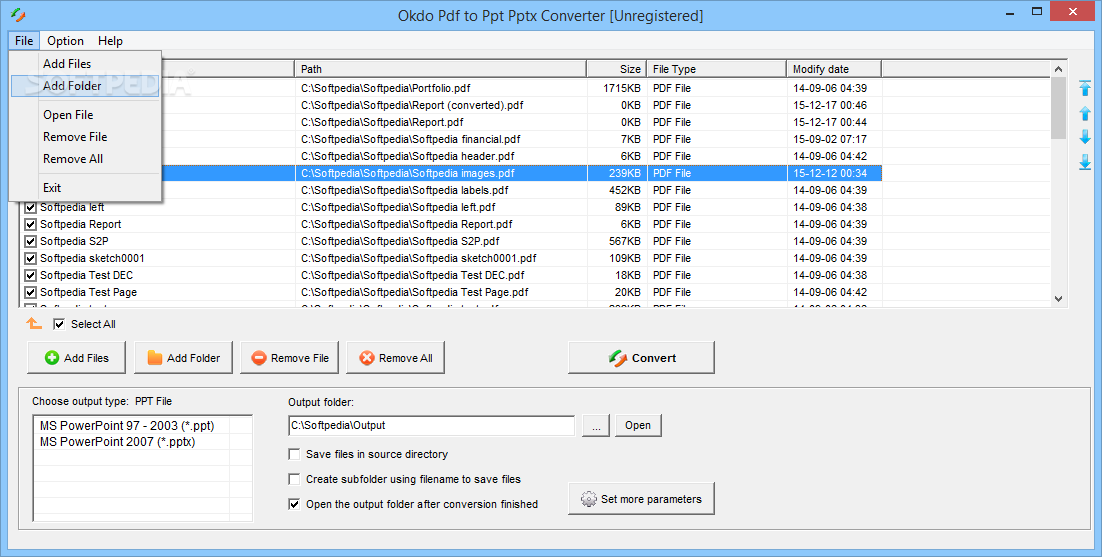Uncheck the Softpedia Test Page checkbox
This screenshot has width=1102, height=557.
coord(30,292)
